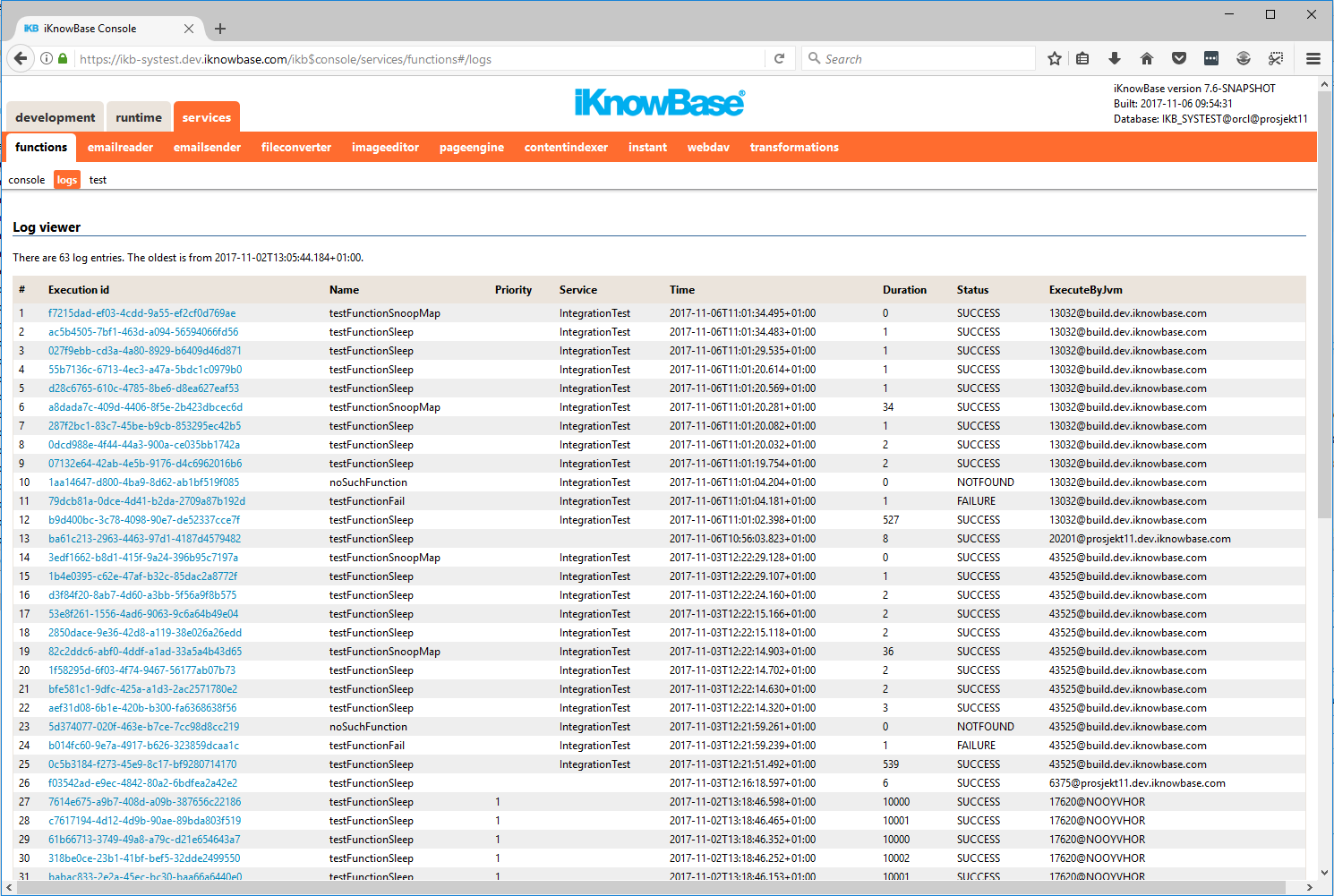Viewport: 1334px width, 896px height.
Task: Open execution 79dcb81a-0dce-4d41-b2da-2709a87b192d
Action: (x=147, y=501)
